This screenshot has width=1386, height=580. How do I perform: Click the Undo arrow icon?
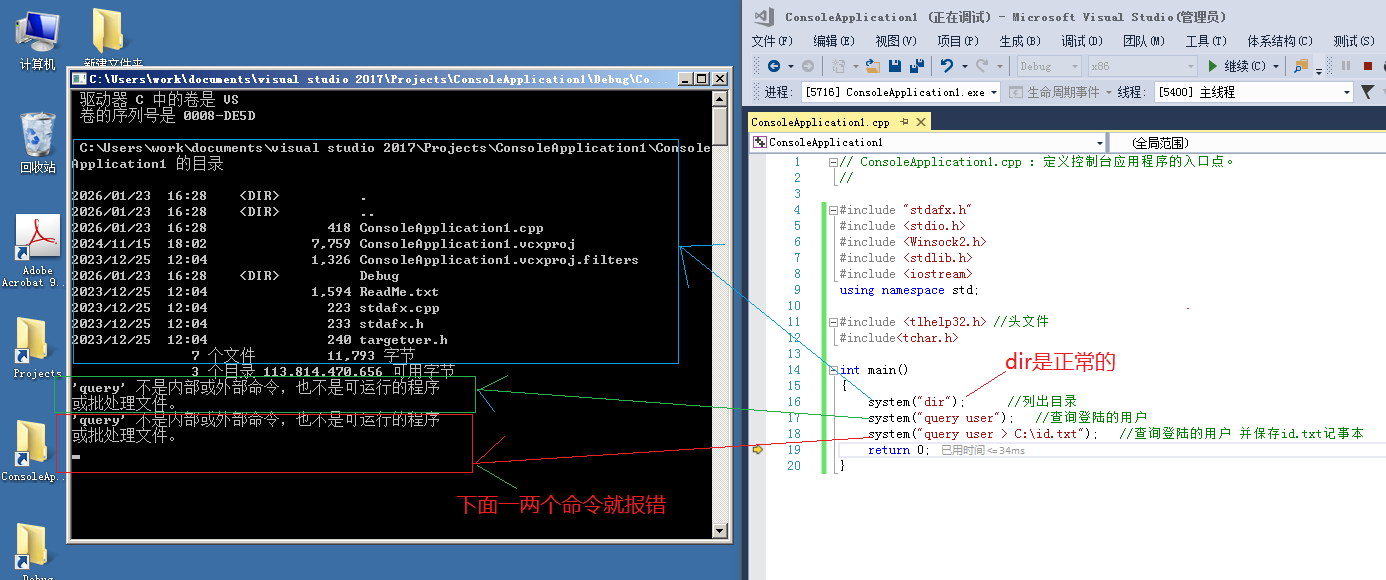click(x=947, y=66)
